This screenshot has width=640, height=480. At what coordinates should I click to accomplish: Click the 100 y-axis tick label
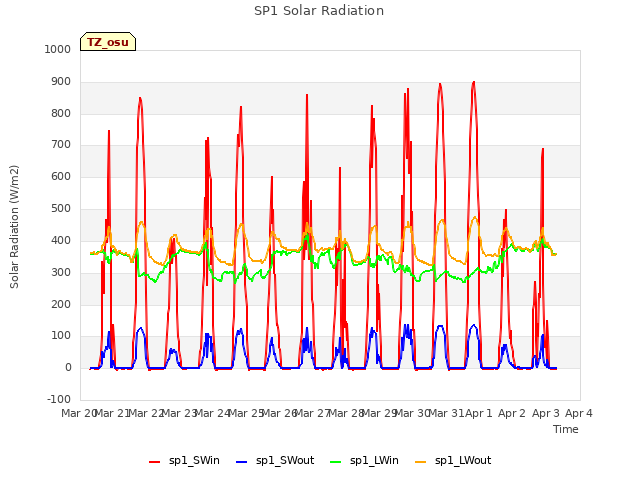61,336
